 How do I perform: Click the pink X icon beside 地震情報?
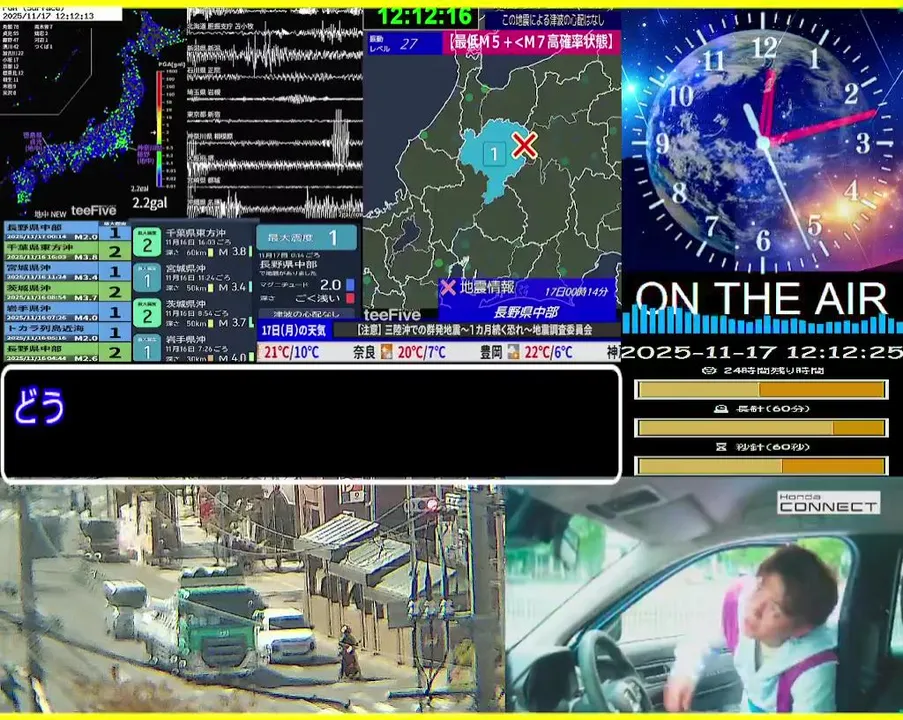(x=448, y=287)
